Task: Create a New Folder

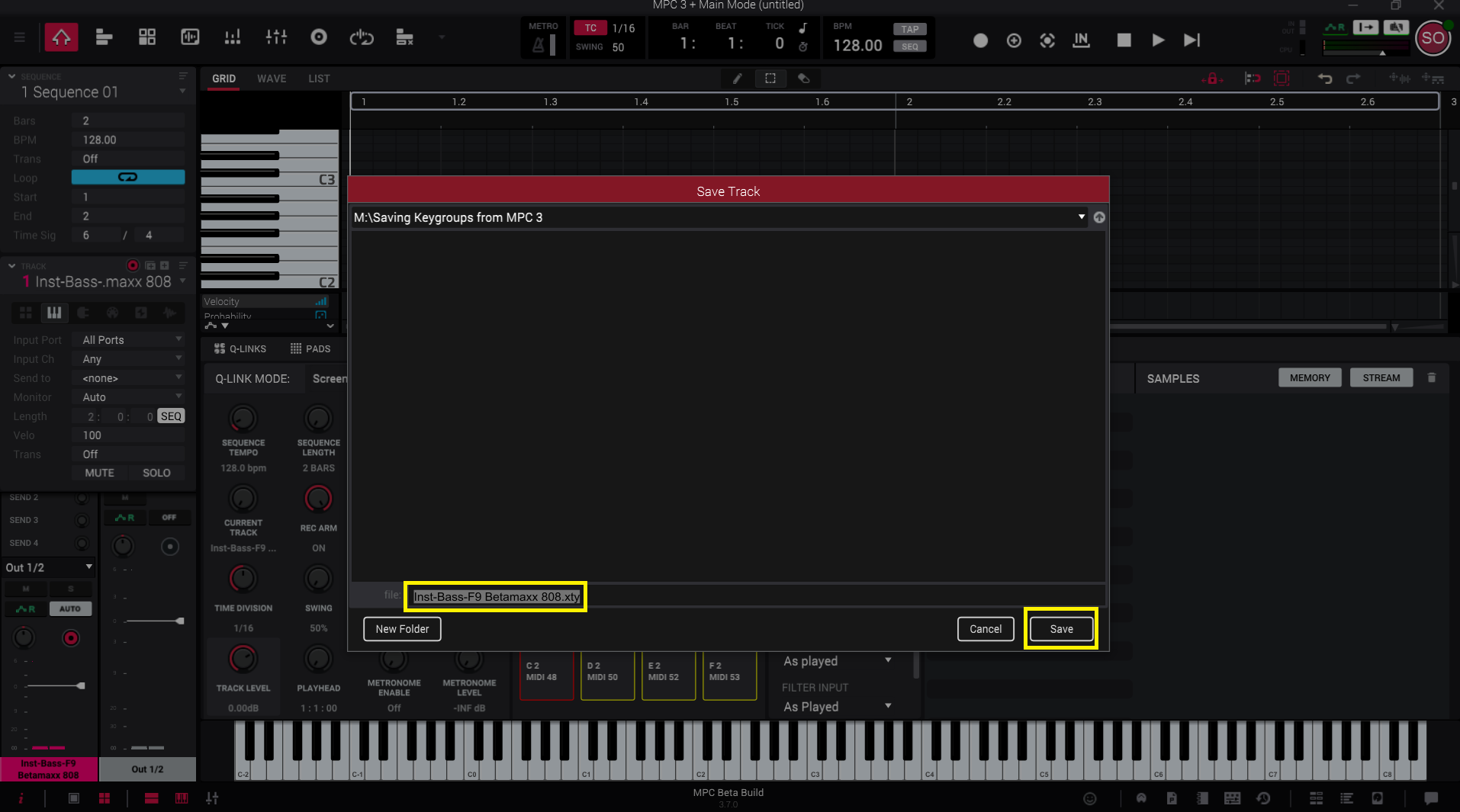Action: pyautogui.click(x=402, y=629)
